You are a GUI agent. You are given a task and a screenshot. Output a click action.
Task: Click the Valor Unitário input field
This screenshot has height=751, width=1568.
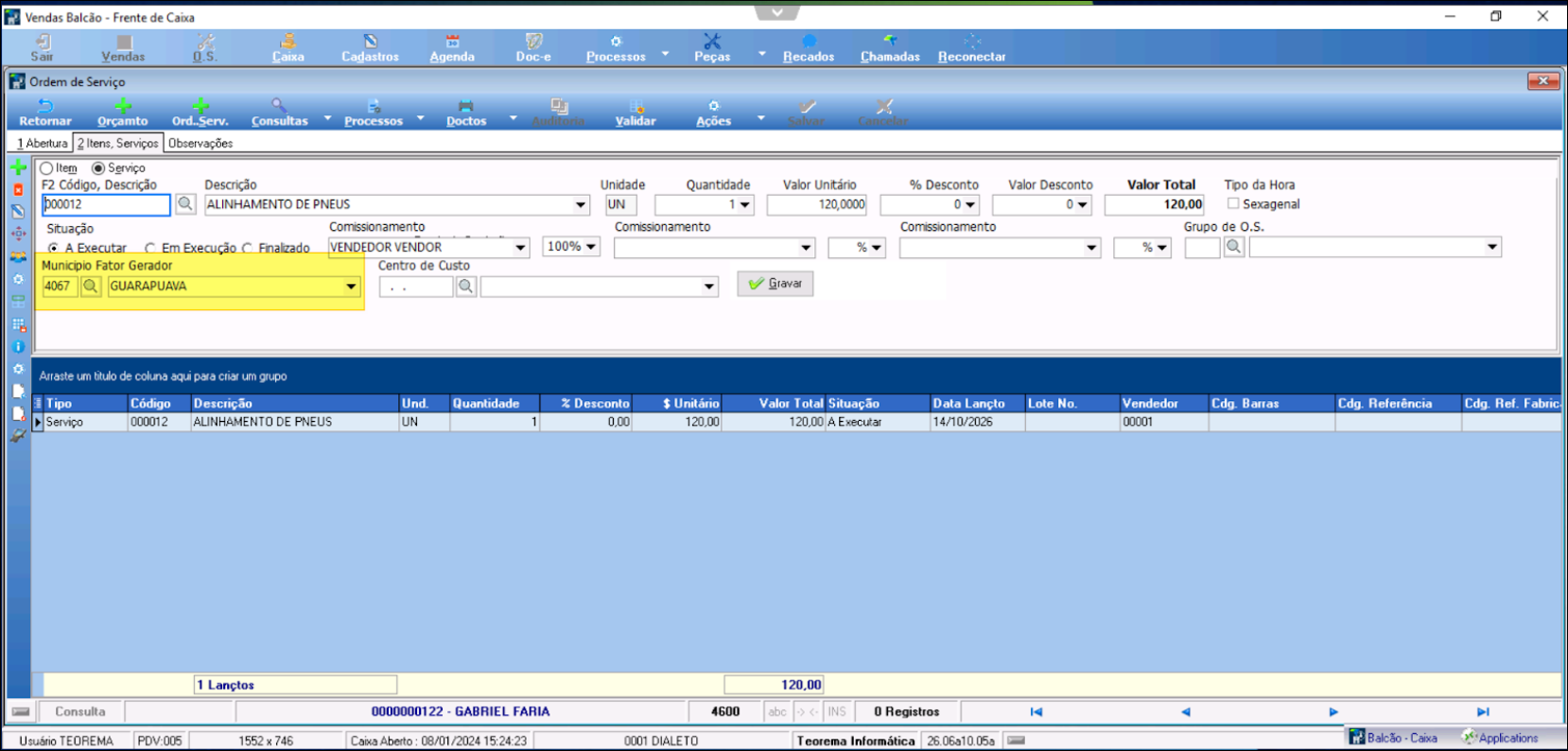pos(817,204)
